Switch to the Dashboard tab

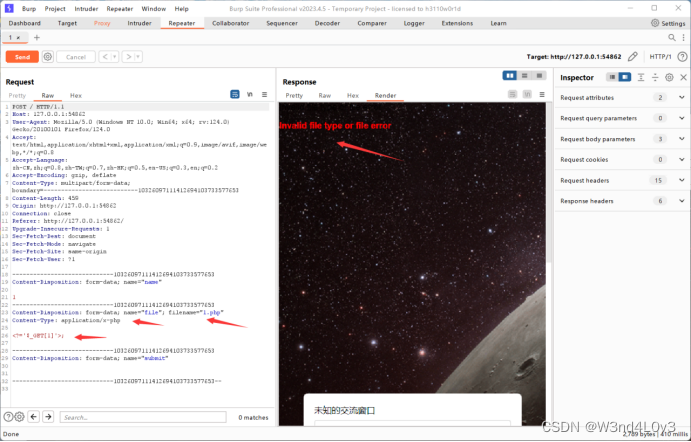(x=25, y=23)
